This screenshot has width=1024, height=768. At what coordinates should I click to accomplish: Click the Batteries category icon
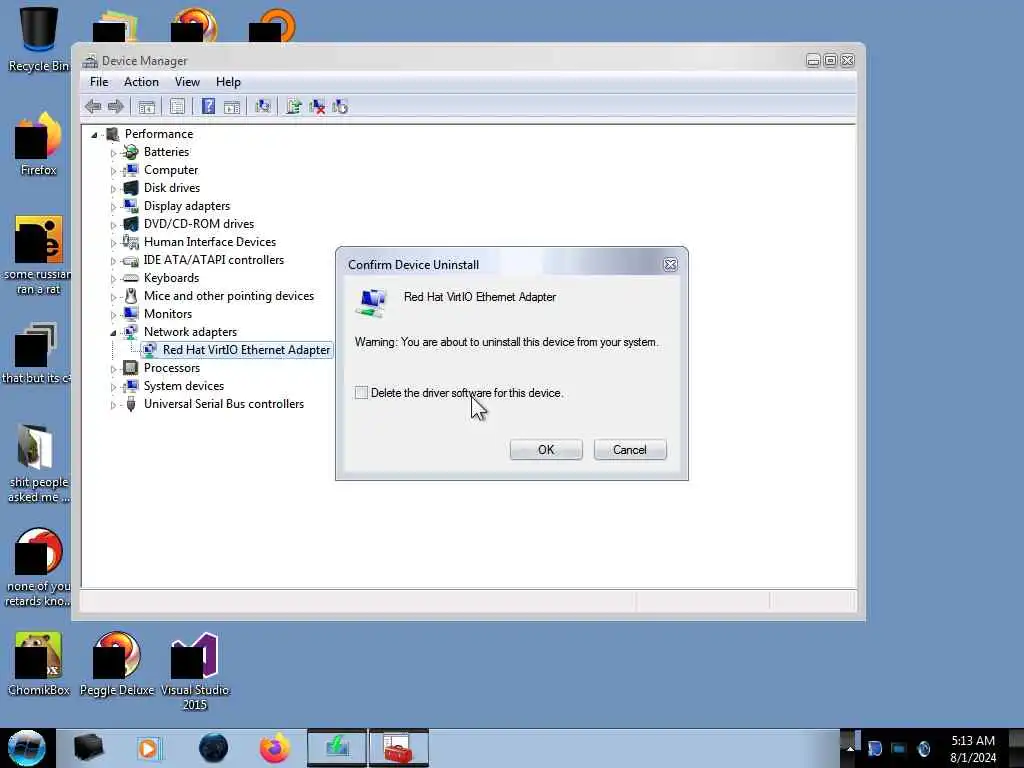point(131,152)
